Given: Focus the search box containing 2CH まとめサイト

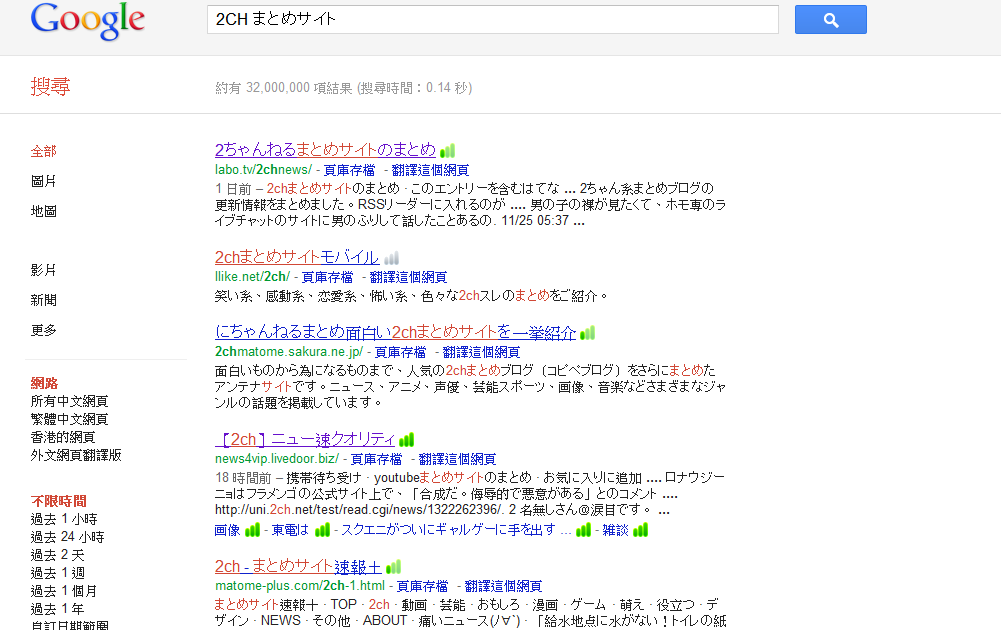Looking at the screenshot, I should 493,20.
